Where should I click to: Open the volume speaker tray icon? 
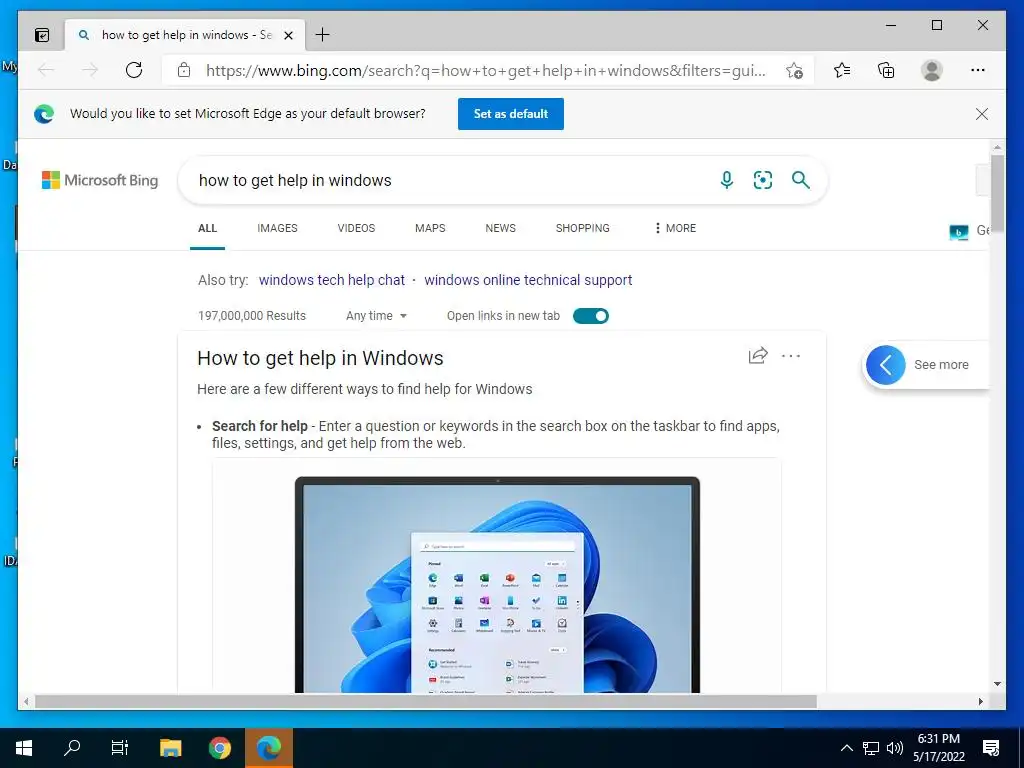pyautogui.click(x=895, y=748)
